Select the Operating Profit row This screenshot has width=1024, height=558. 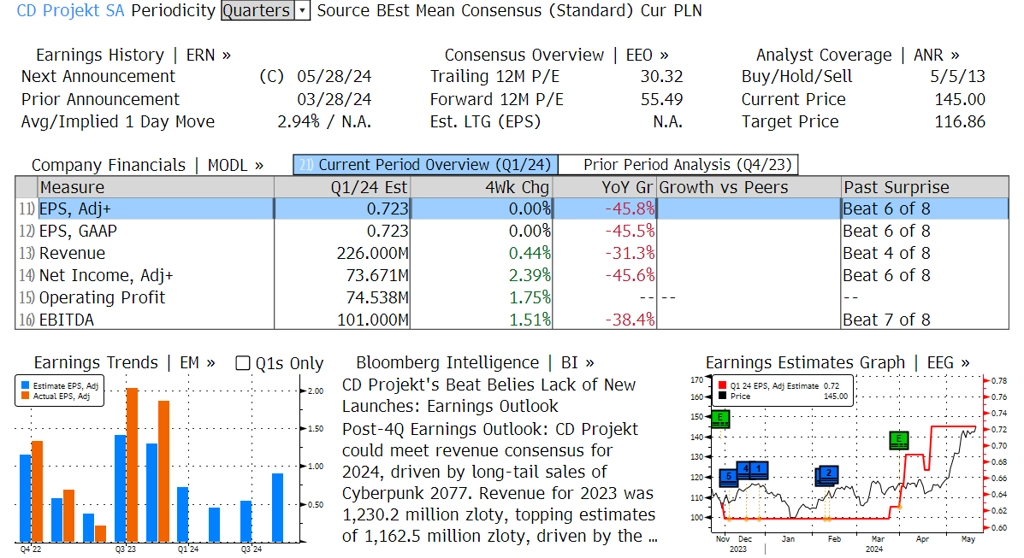click(x=512, y=298)
